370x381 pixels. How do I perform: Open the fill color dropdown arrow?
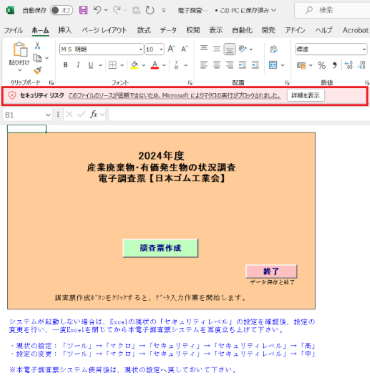point(143,65)
